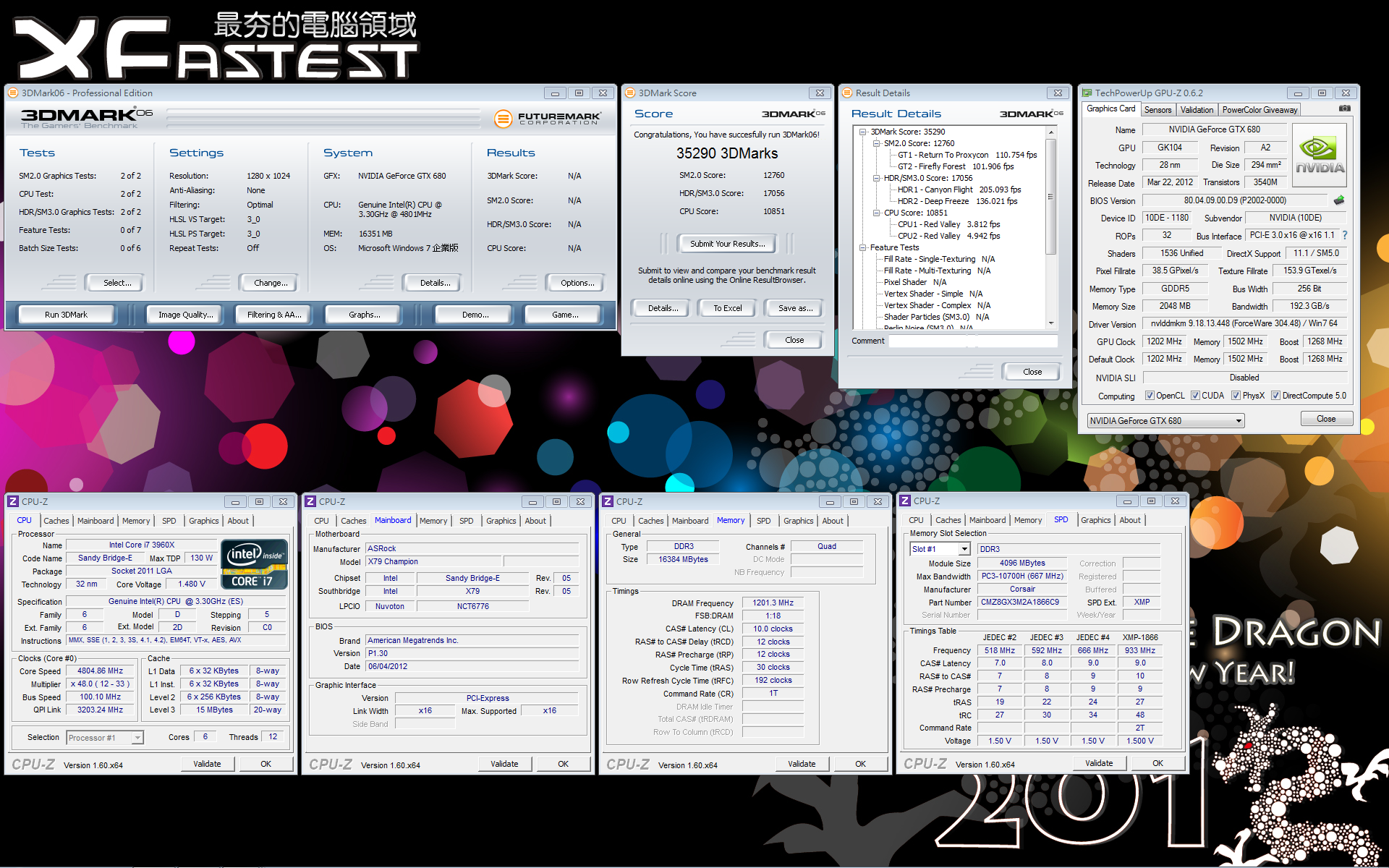
Task: Click Options button under Results
Action: [x=577, y=283]
